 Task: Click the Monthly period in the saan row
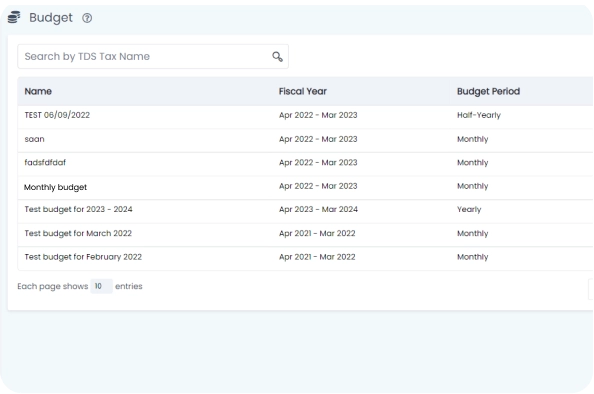point(472,139)
